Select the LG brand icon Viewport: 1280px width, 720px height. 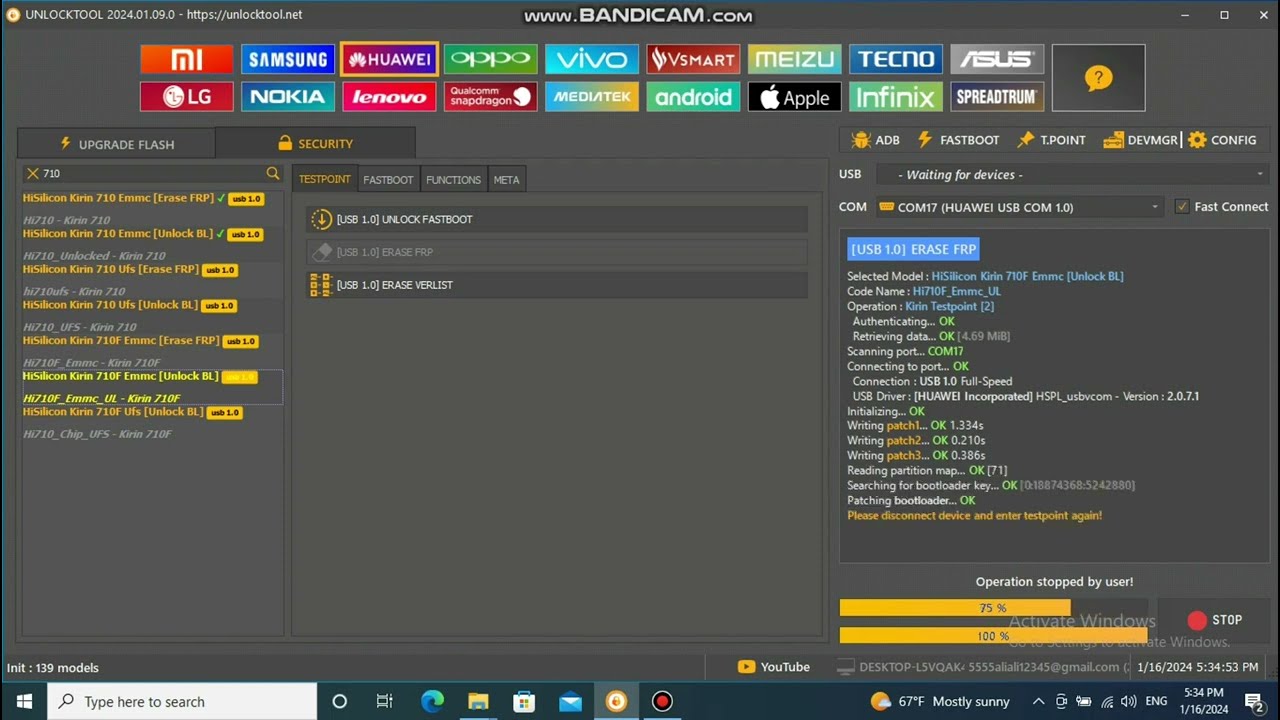coord(186,97)
